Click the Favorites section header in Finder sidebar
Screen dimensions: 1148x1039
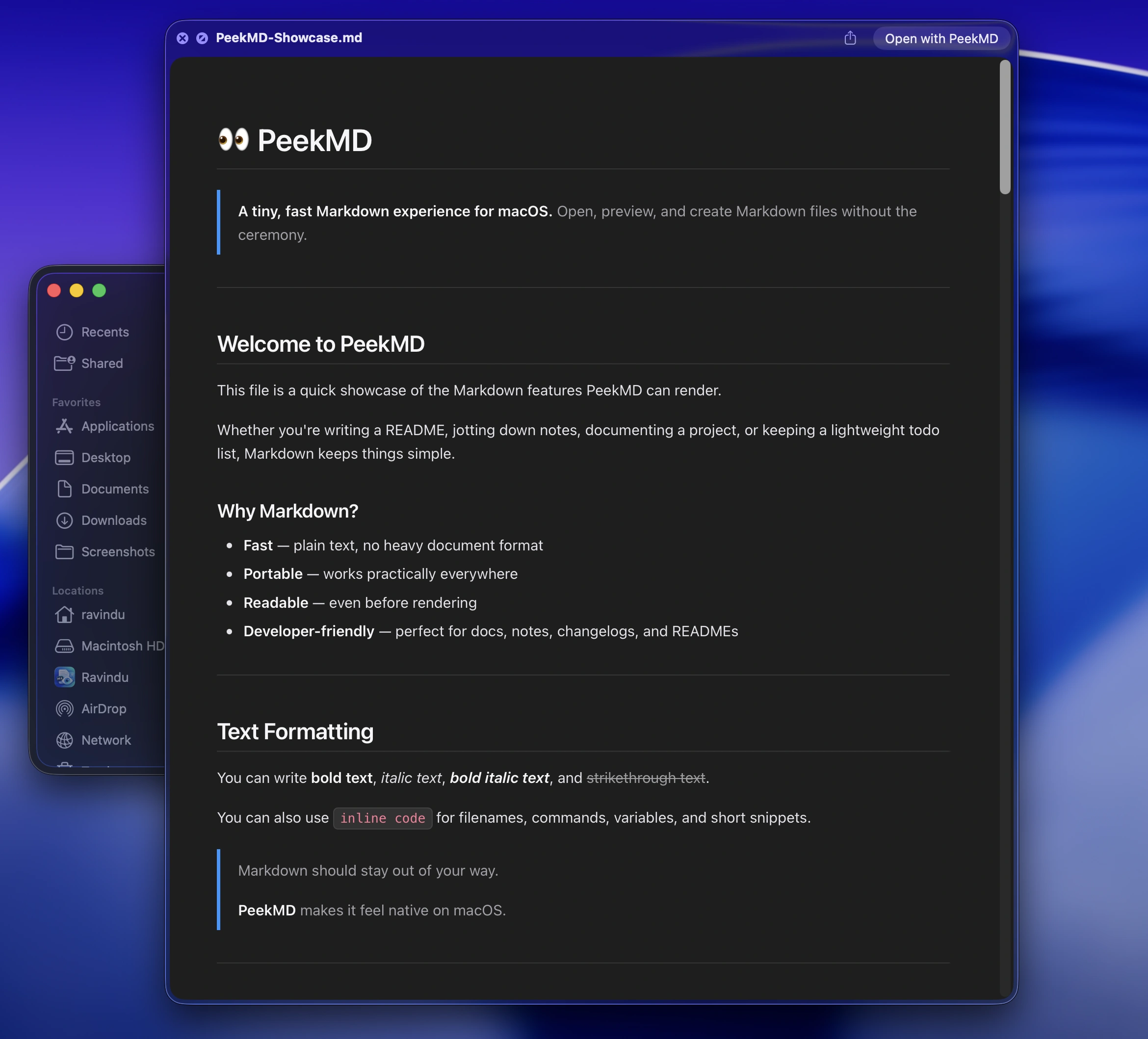(77, 402)
